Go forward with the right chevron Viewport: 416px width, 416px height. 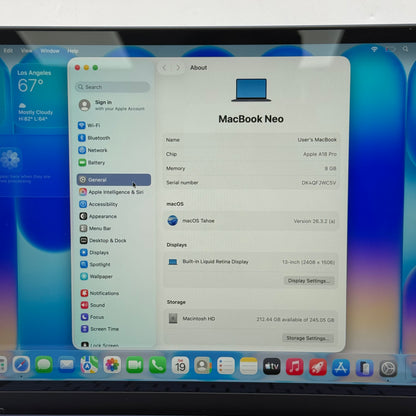click(178, 68)
